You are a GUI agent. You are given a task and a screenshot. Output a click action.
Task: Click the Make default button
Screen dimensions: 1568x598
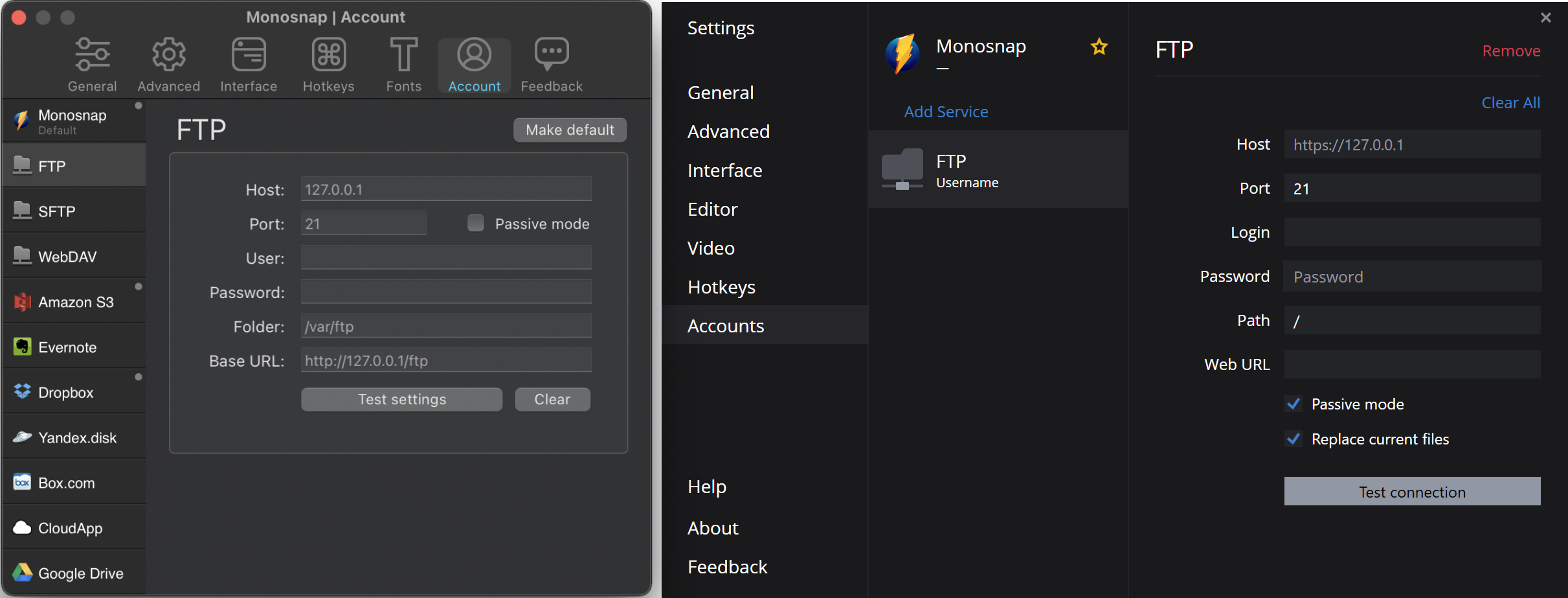click(570, 130)
